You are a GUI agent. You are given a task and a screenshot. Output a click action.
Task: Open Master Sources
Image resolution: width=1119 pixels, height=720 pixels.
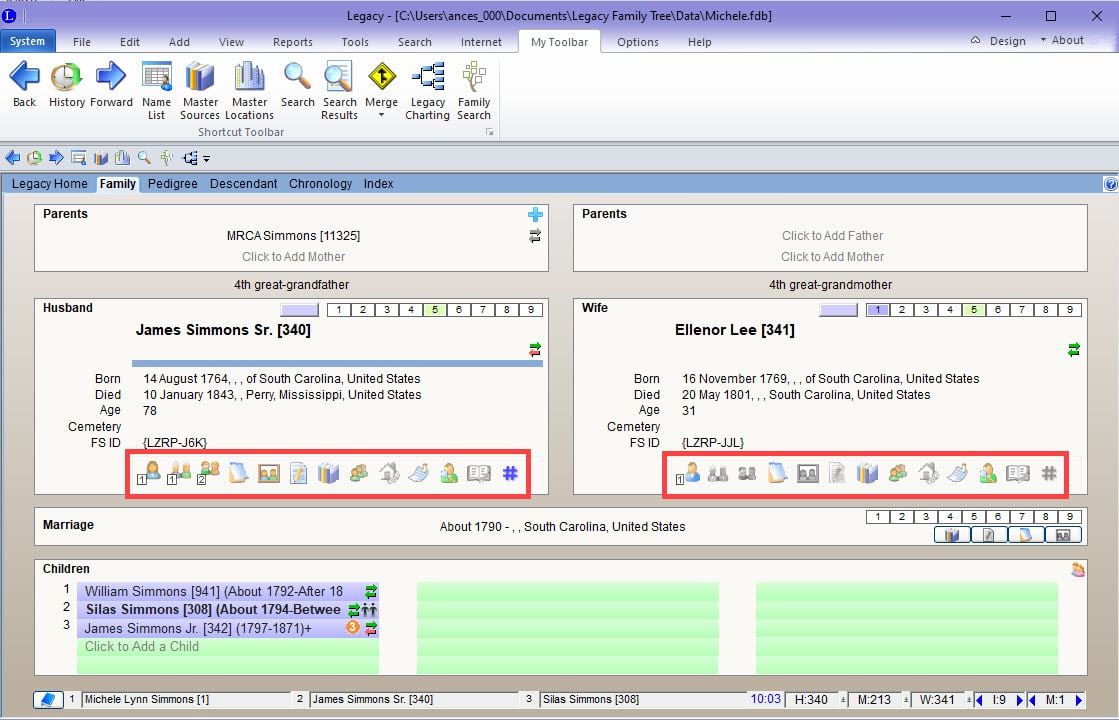pyautogui.click(x=200, y=91)
